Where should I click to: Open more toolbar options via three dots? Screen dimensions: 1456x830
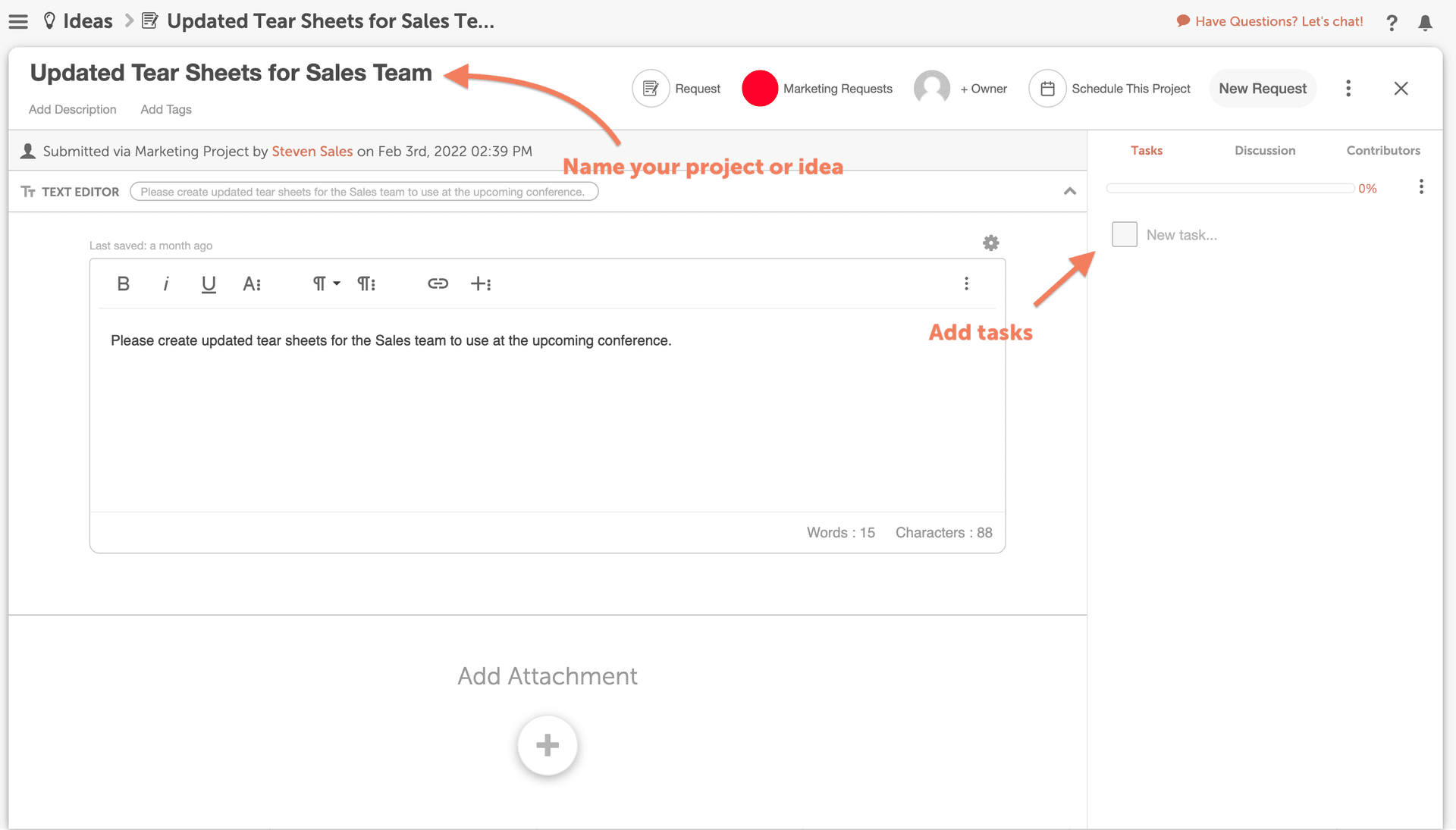[966, 283]
